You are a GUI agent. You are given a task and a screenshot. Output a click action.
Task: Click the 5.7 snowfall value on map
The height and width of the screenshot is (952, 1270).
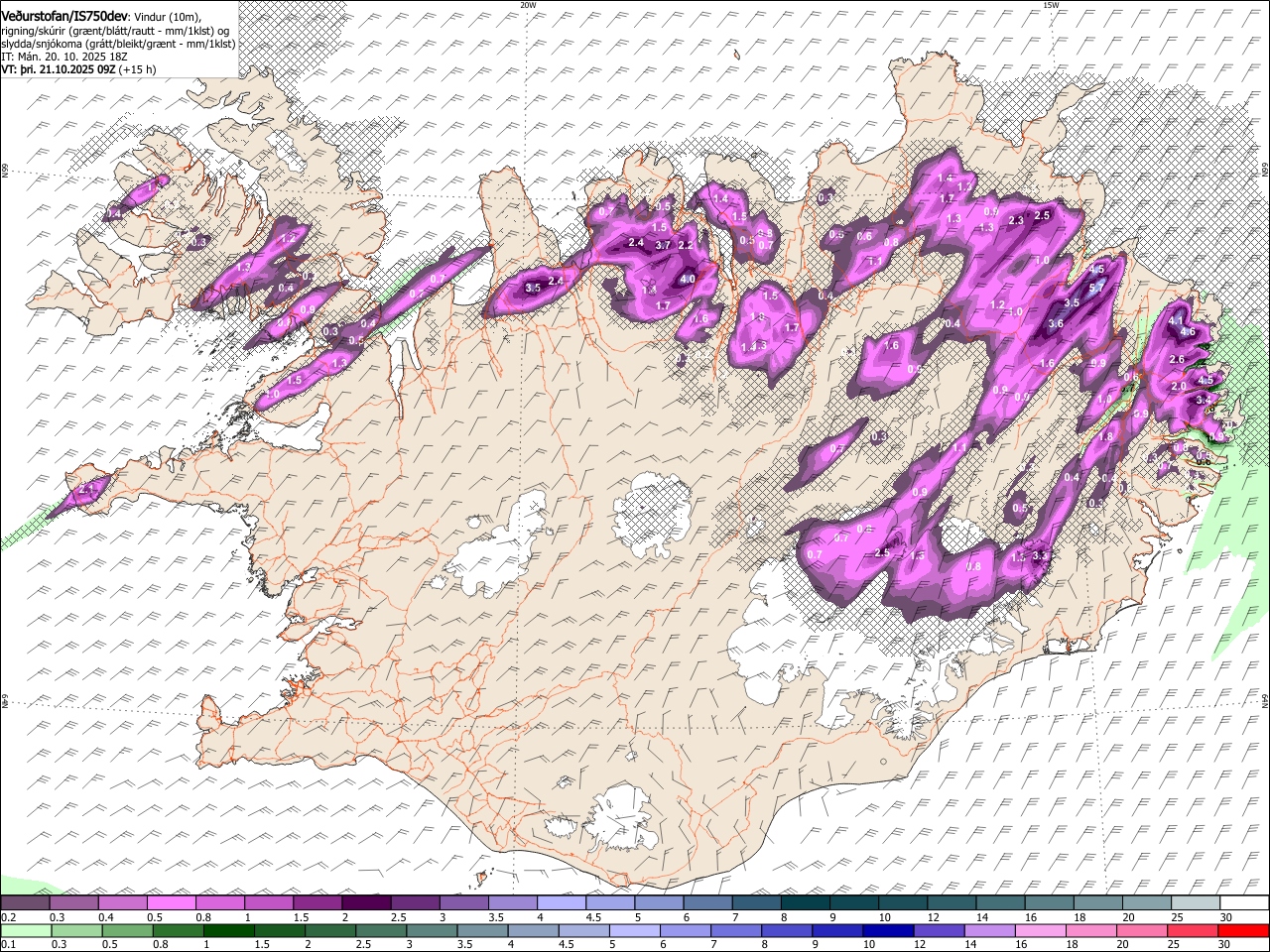tap(1096, 288)
